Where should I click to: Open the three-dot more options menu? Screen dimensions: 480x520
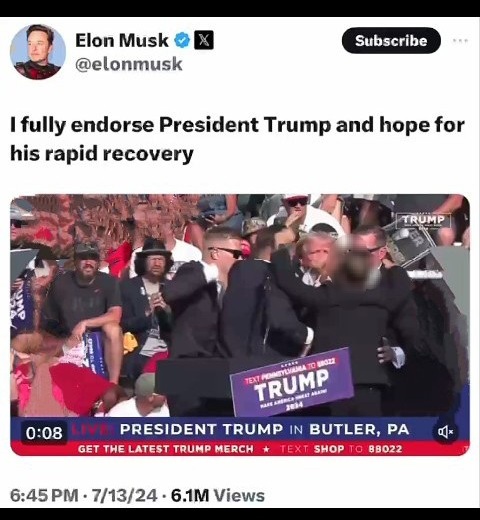point(461,41)
